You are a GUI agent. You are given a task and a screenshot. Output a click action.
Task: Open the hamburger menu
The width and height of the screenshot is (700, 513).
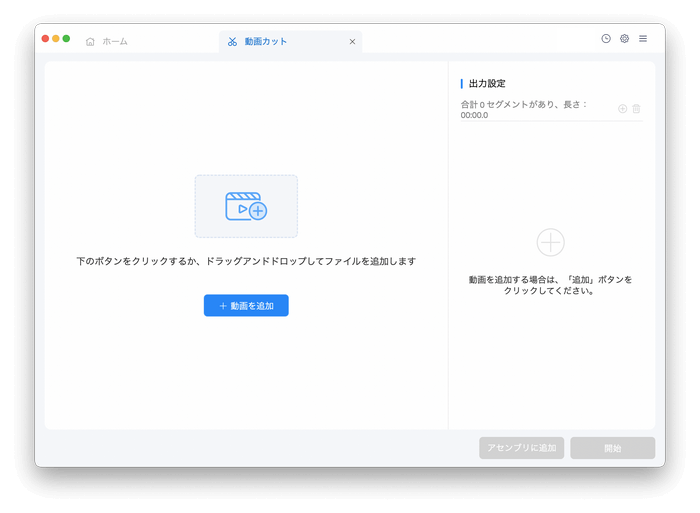click(643, 38)
